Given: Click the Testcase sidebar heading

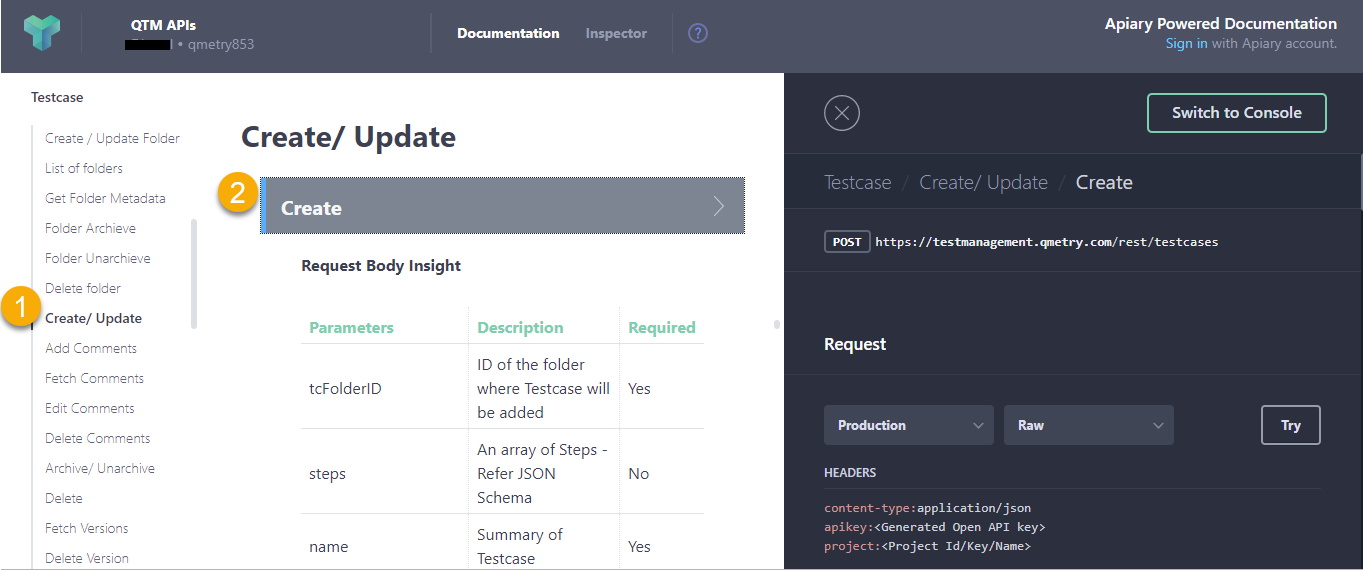Looking at the screenshot, I should point(57,97).
